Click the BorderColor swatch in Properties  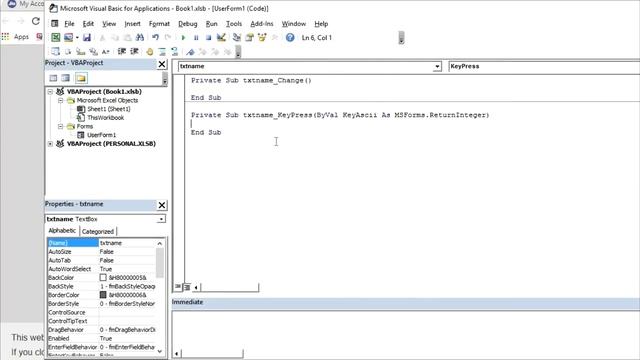[x=103, y=295]
